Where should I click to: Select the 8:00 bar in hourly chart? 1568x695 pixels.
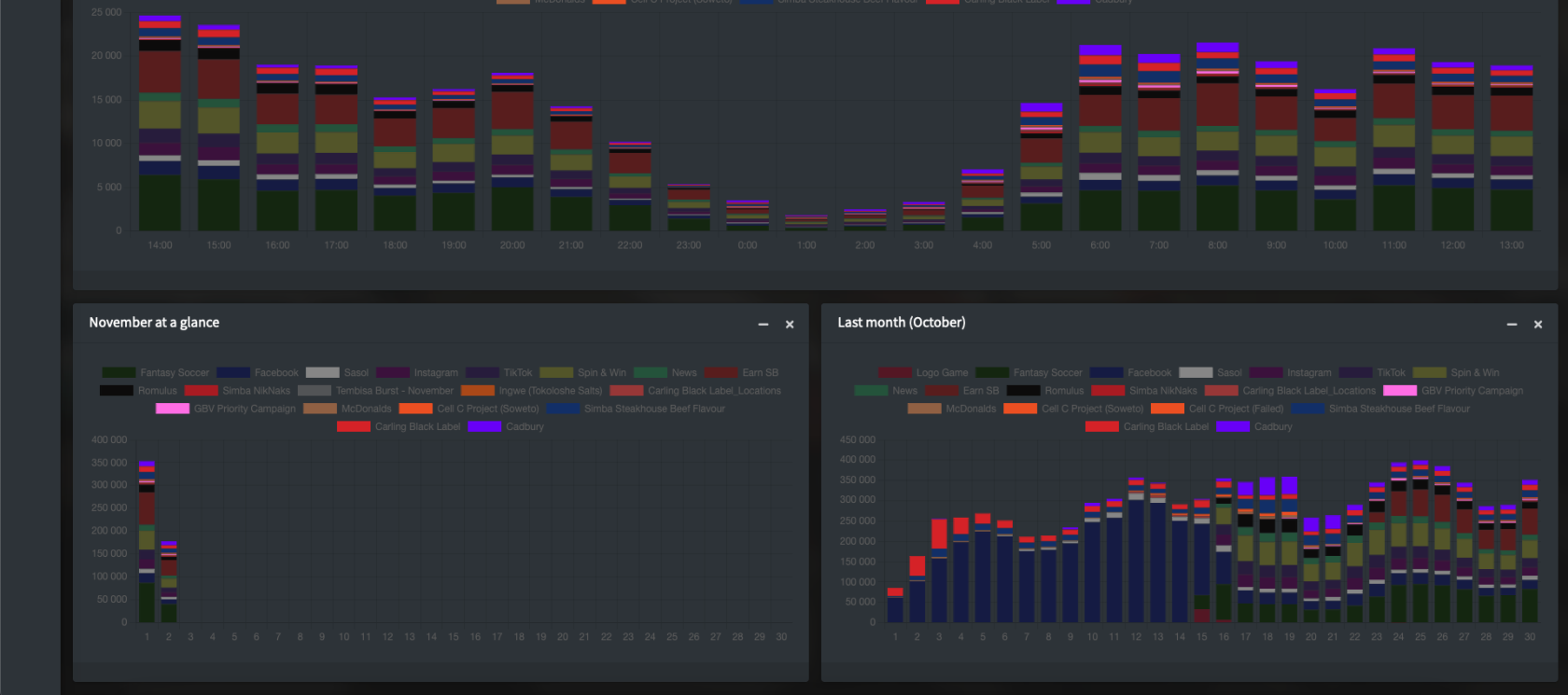tap(1218, 136)
